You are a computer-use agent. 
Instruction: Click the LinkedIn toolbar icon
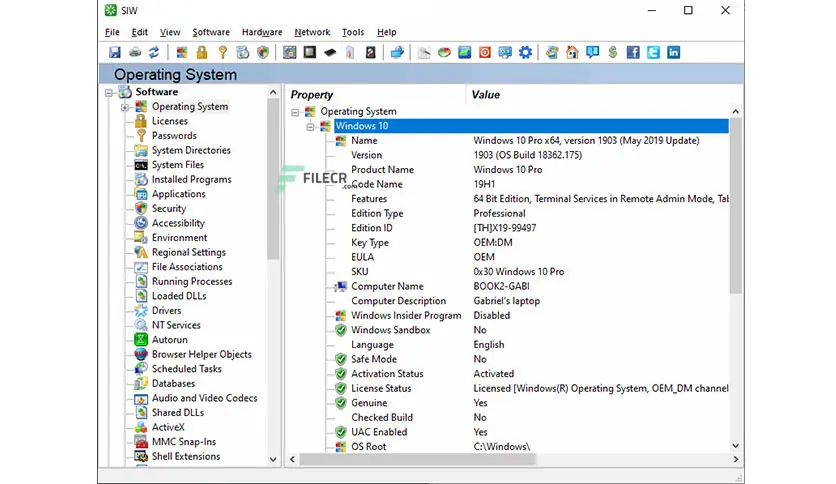coord(674,52)
